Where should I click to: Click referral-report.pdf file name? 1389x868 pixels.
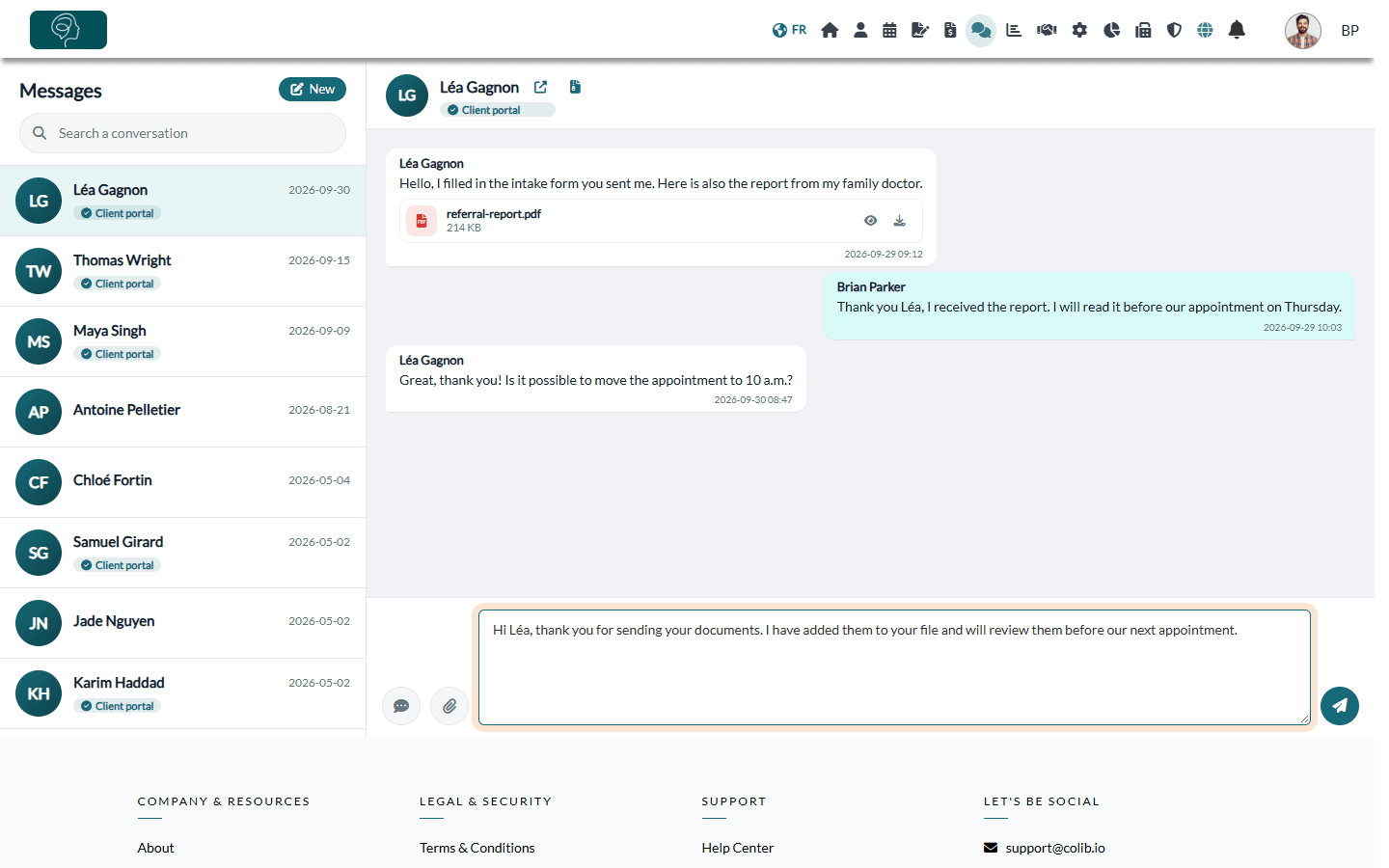click(x=493, y=214)
